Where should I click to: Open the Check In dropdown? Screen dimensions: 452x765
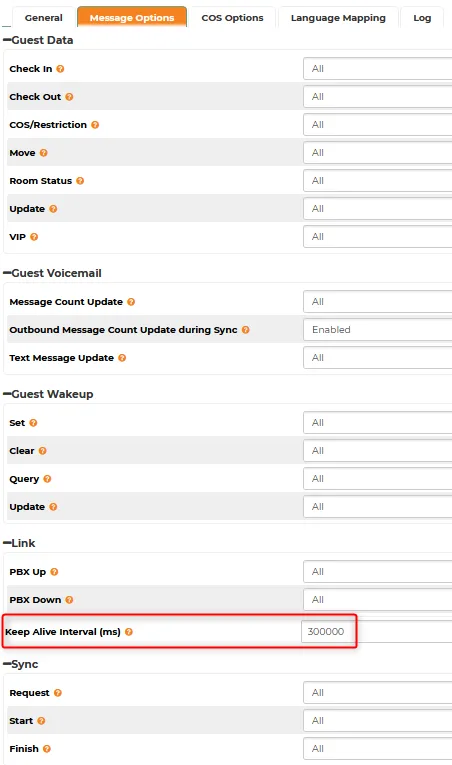[x=377, y=69]
